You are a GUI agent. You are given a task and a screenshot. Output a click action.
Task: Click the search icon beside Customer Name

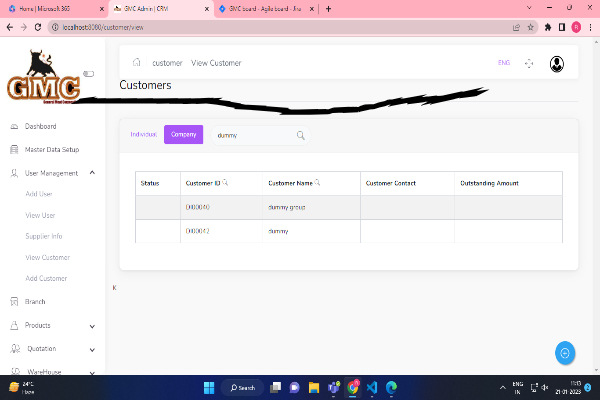pos(317,183)
